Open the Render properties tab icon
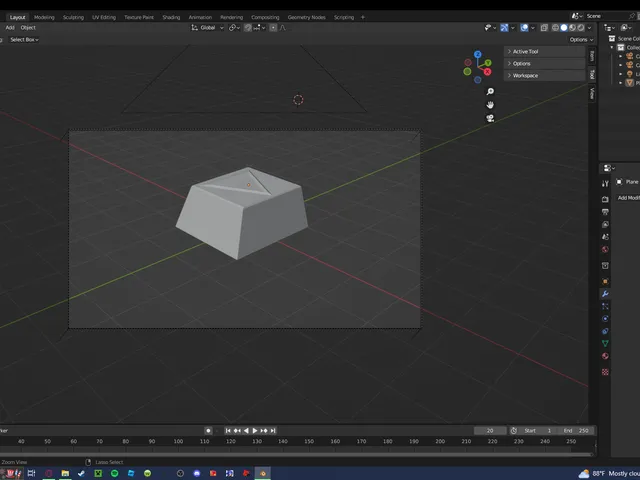 pyautogui.click(x=605, y=199)
